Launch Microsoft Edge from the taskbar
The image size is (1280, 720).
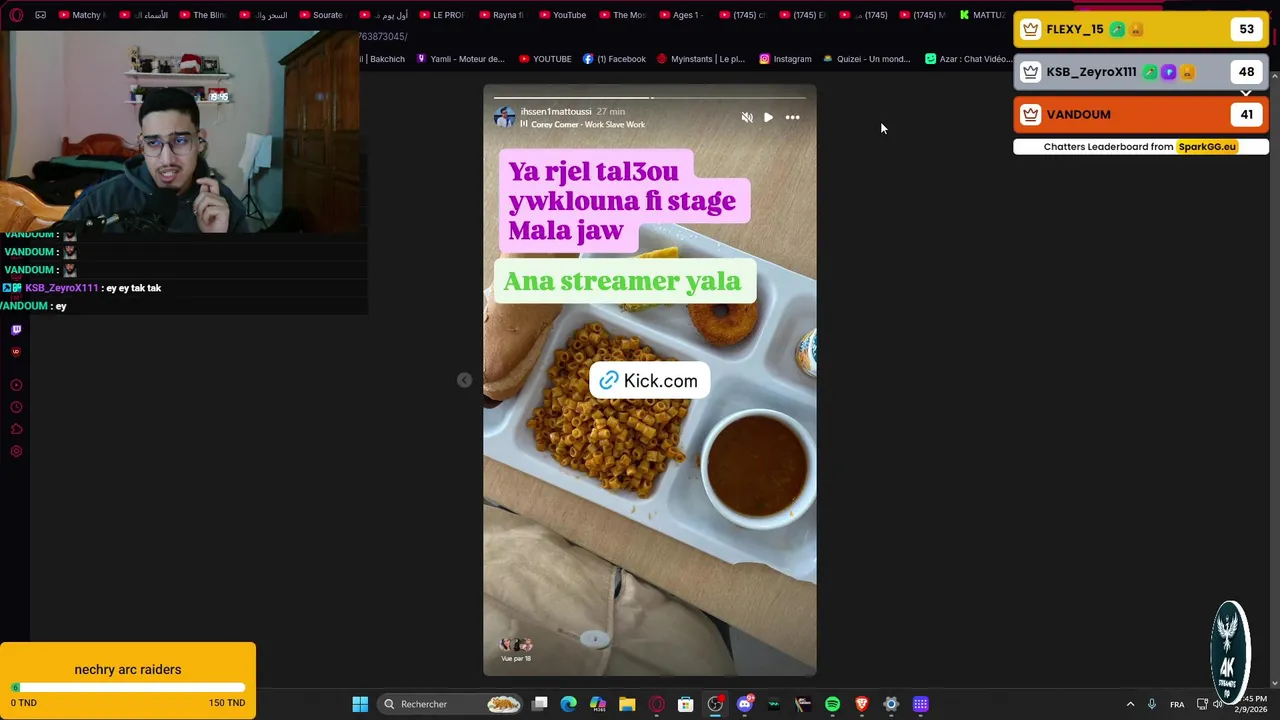pyautogui.click(x=569, y=704)
